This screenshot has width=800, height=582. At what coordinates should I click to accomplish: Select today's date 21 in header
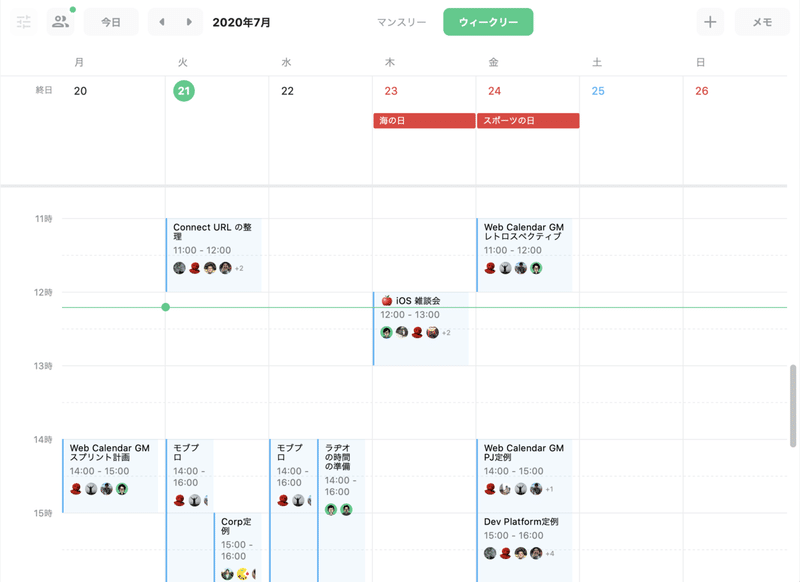(x=183, y=90)
